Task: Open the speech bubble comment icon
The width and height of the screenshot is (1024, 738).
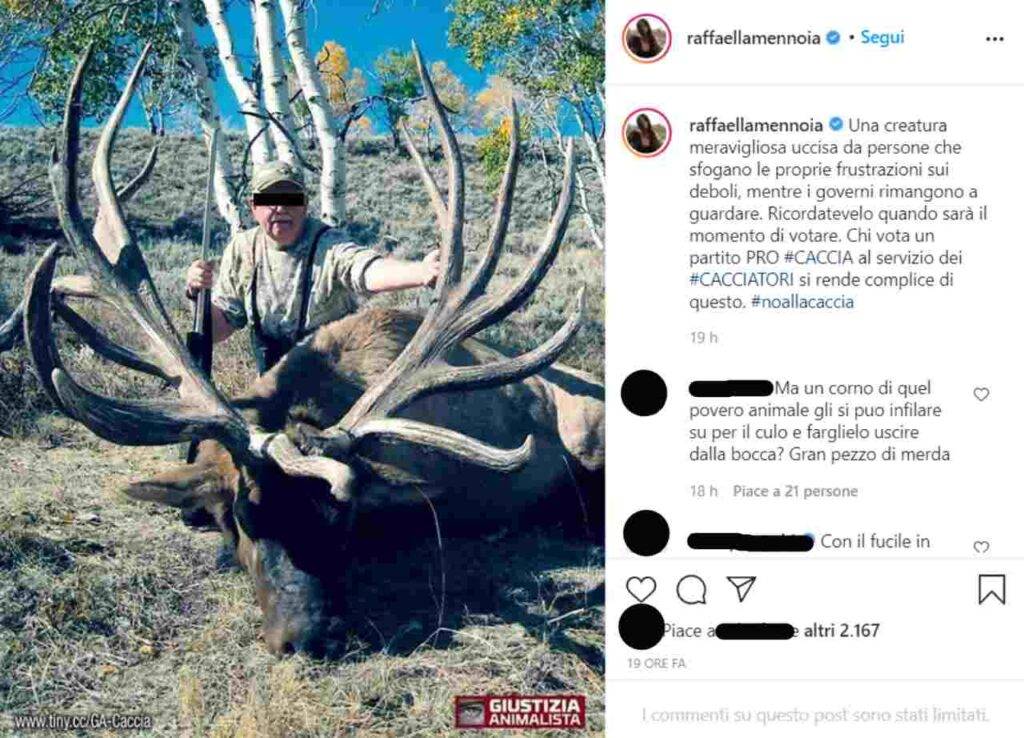Action: click(x=691, y=589)
